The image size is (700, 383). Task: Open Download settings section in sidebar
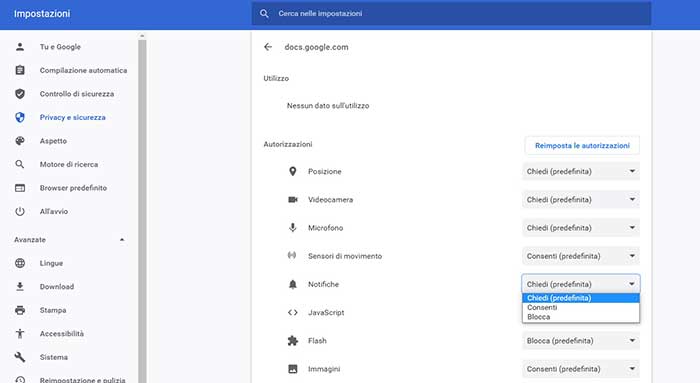[x=57, y=287]
